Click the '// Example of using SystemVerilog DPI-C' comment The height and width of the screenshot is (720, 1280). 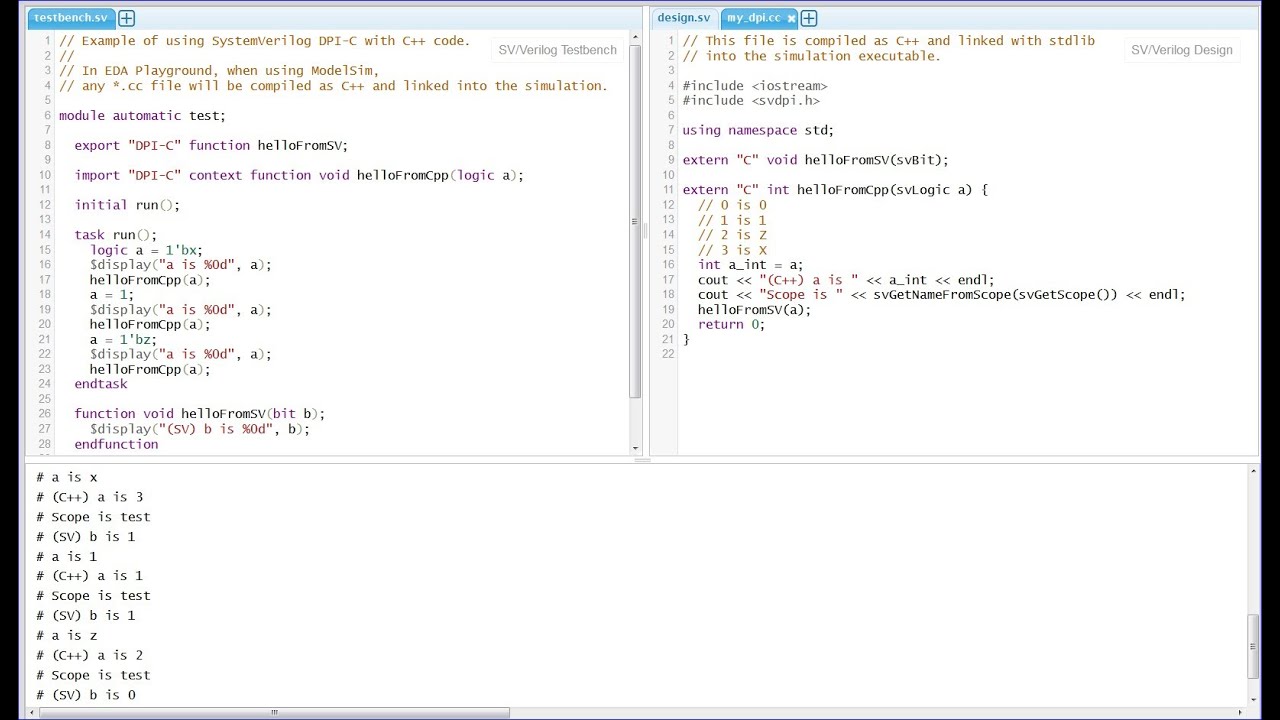264,41
